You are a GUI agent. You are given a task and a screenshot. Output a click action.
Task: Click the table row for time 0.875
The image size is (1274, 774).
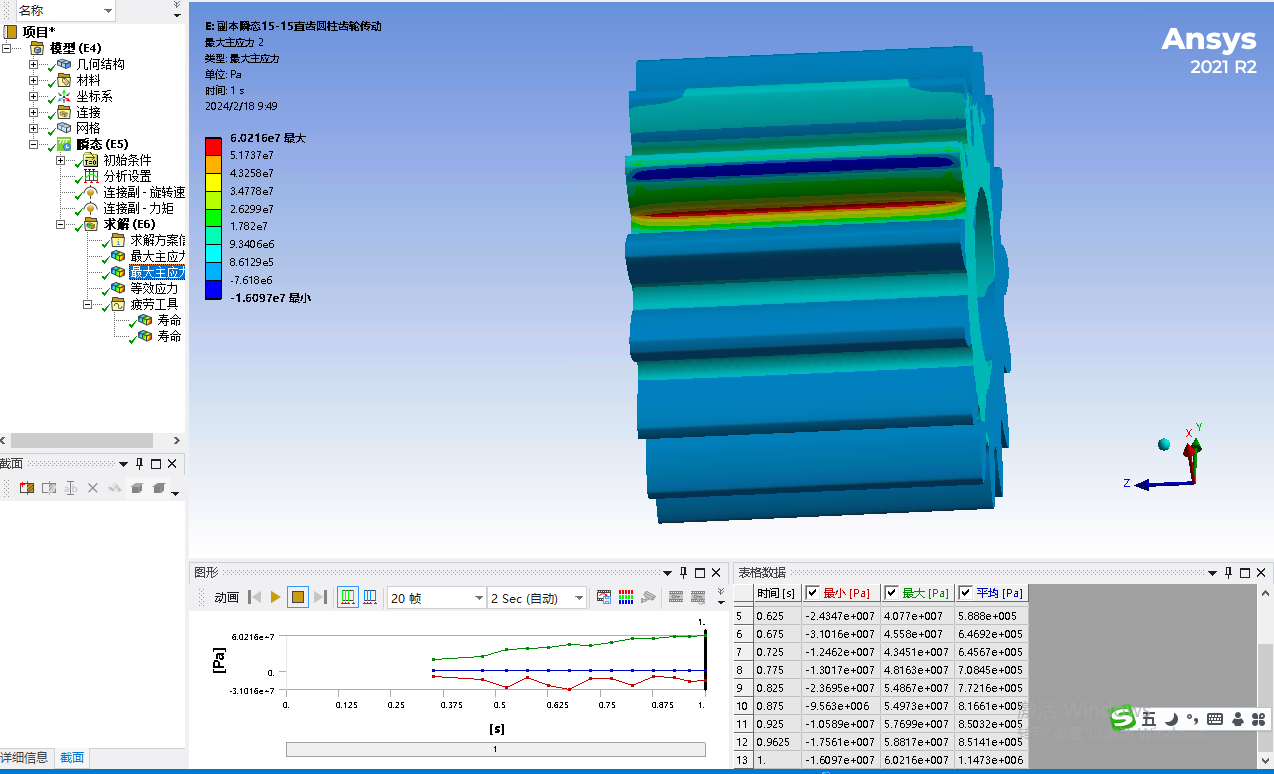(880, 706)
